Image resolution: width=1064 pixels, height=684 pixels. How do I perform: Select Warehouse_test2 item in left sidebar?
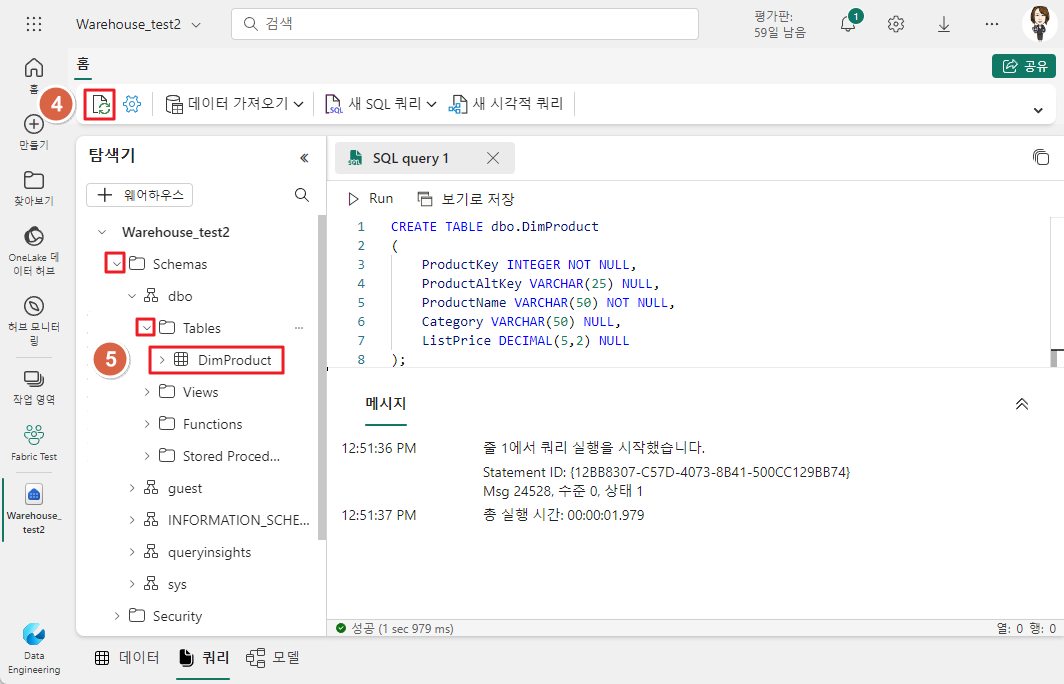point(34,509)
